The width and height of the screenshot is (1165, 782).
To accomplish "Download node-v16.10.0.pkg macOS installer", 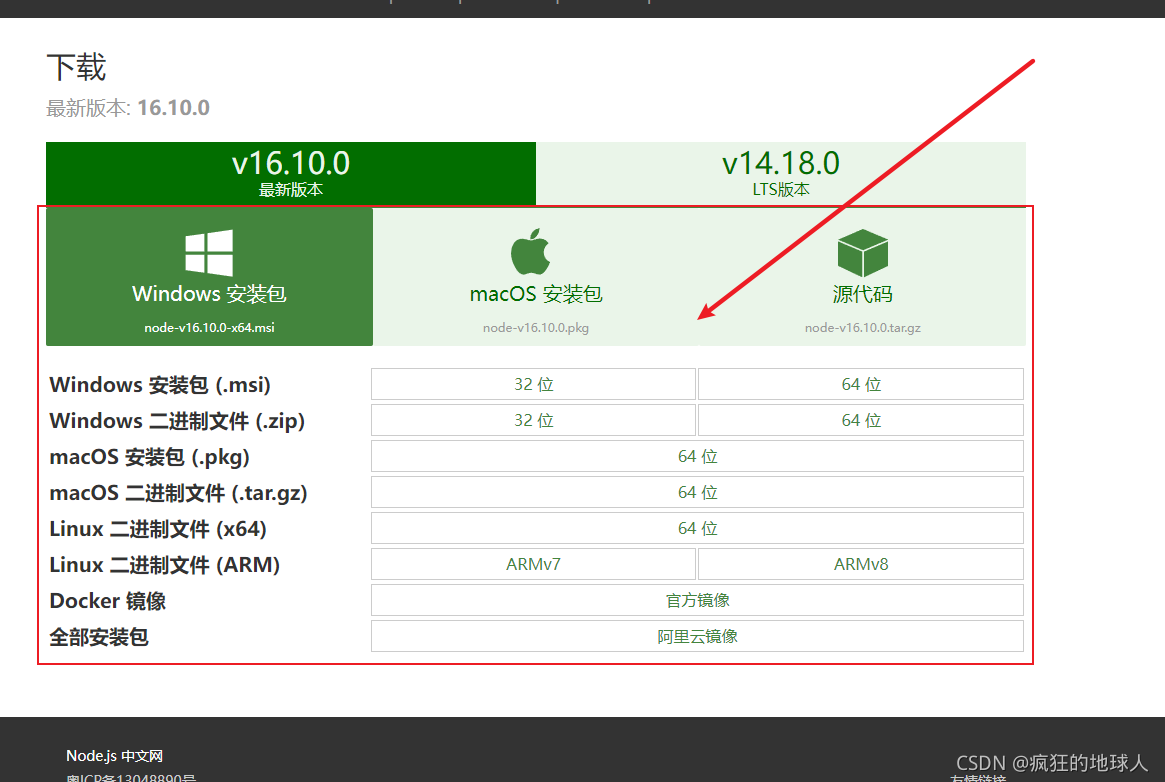I will point(536,276).
